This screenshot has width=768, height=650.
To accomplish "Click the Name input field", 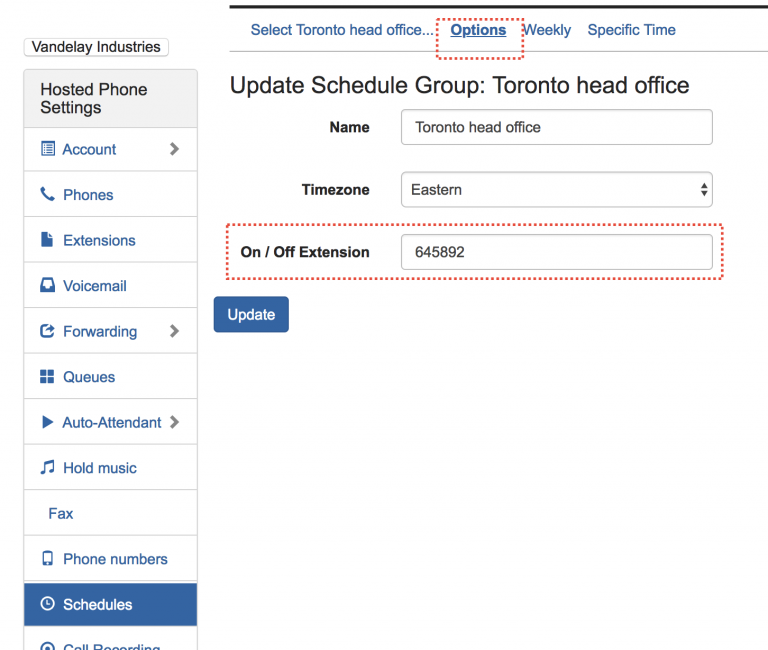I will [556, 127].
